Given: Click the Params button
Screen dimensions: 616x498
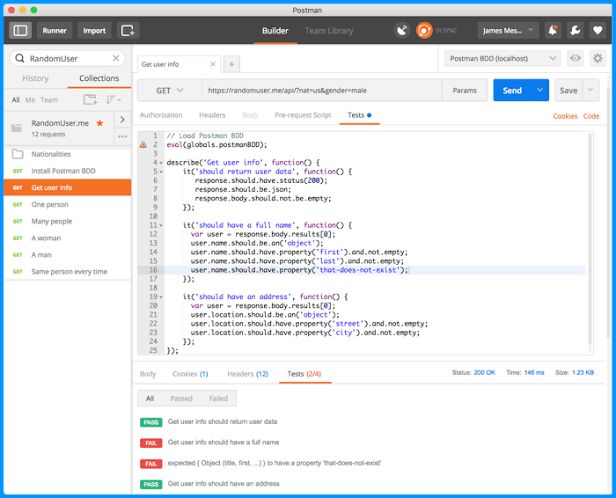Looking at the screenshot, I should pos(464,90).
